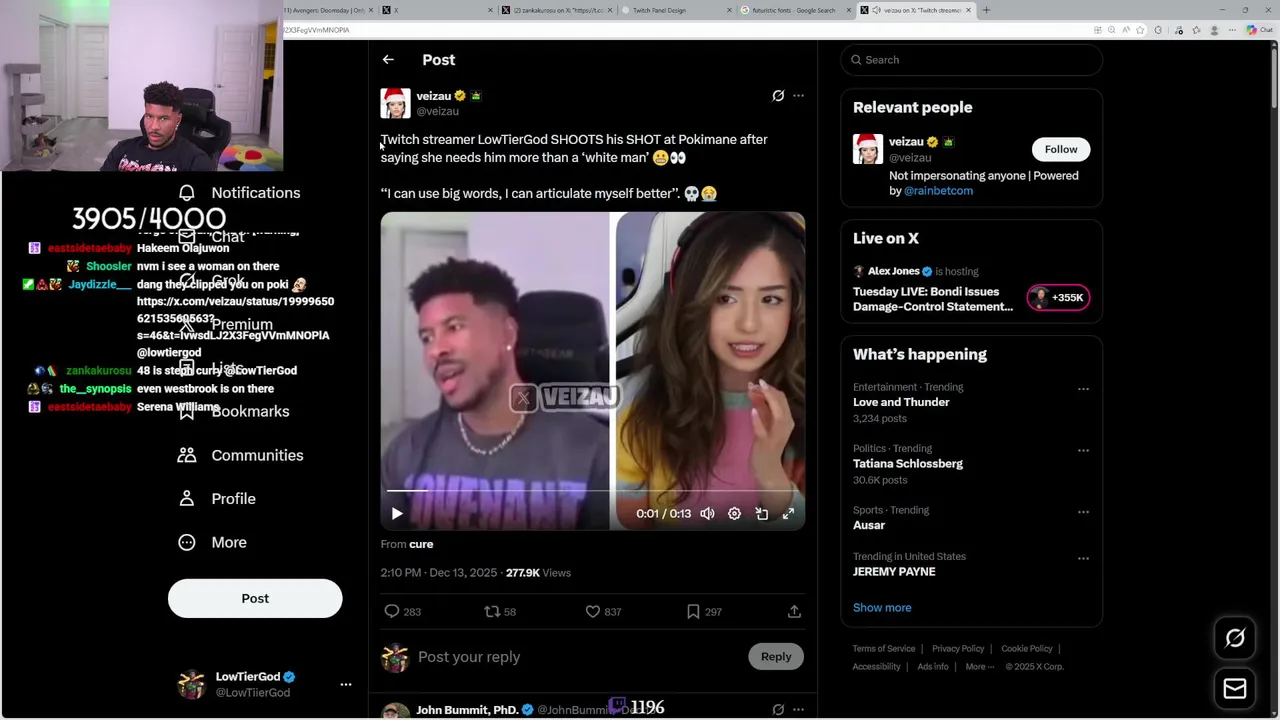Open options for Tatiana Schlossberg trend
1280x720 pixels.
1083,451
